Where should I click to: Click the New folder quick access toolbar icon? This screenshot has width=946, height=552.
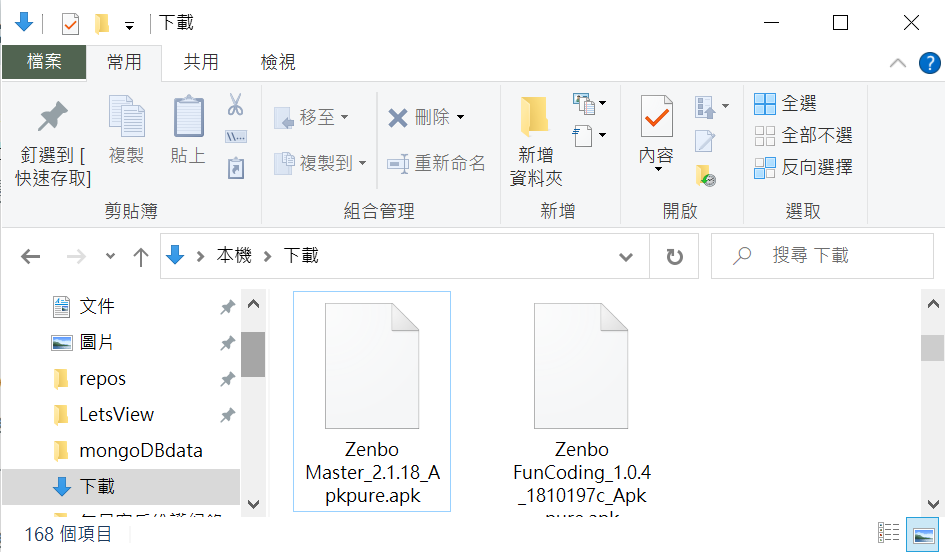click(102, 24)
